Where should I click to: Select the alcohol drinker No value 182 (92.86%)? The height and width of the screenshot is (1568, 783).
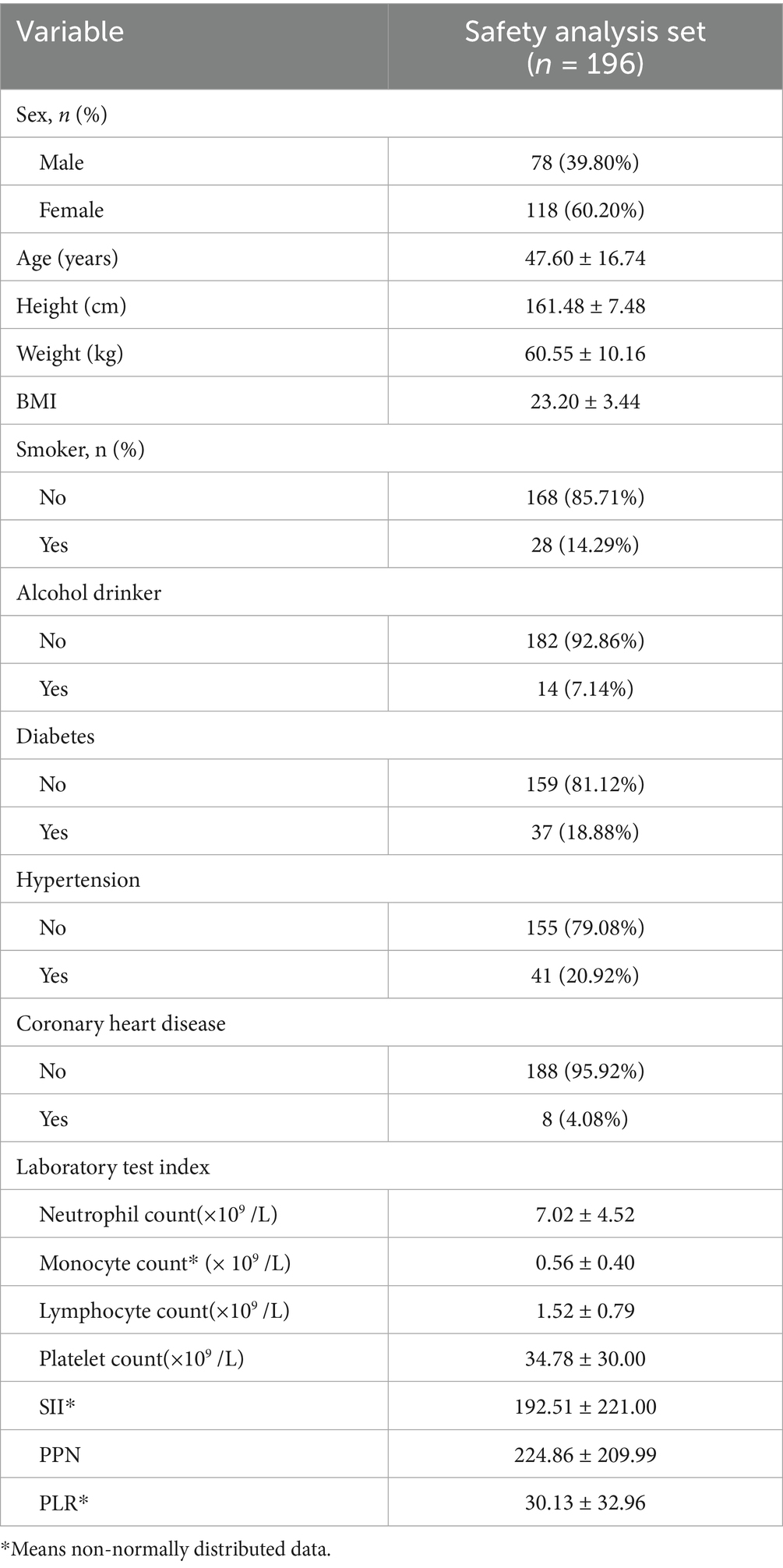click(584, 641)
